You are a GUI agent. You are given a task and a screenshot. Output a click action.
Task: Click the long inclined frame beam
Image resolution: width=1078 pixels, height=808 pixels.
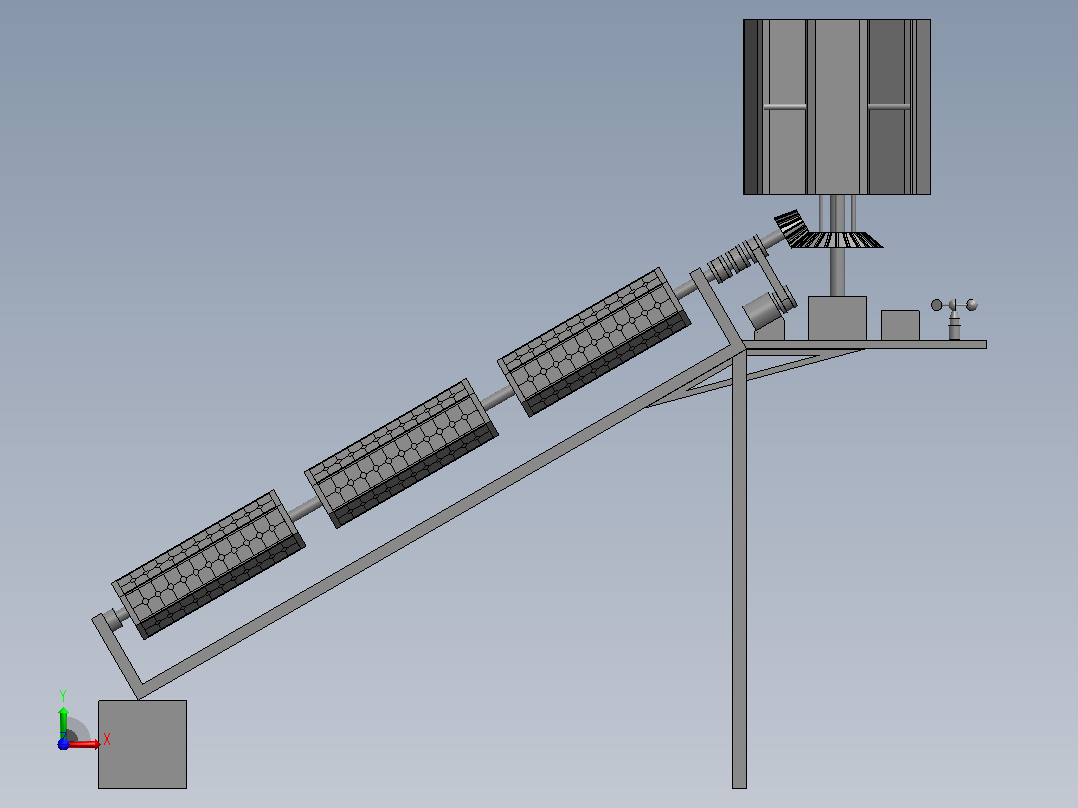tap(440, 519)
